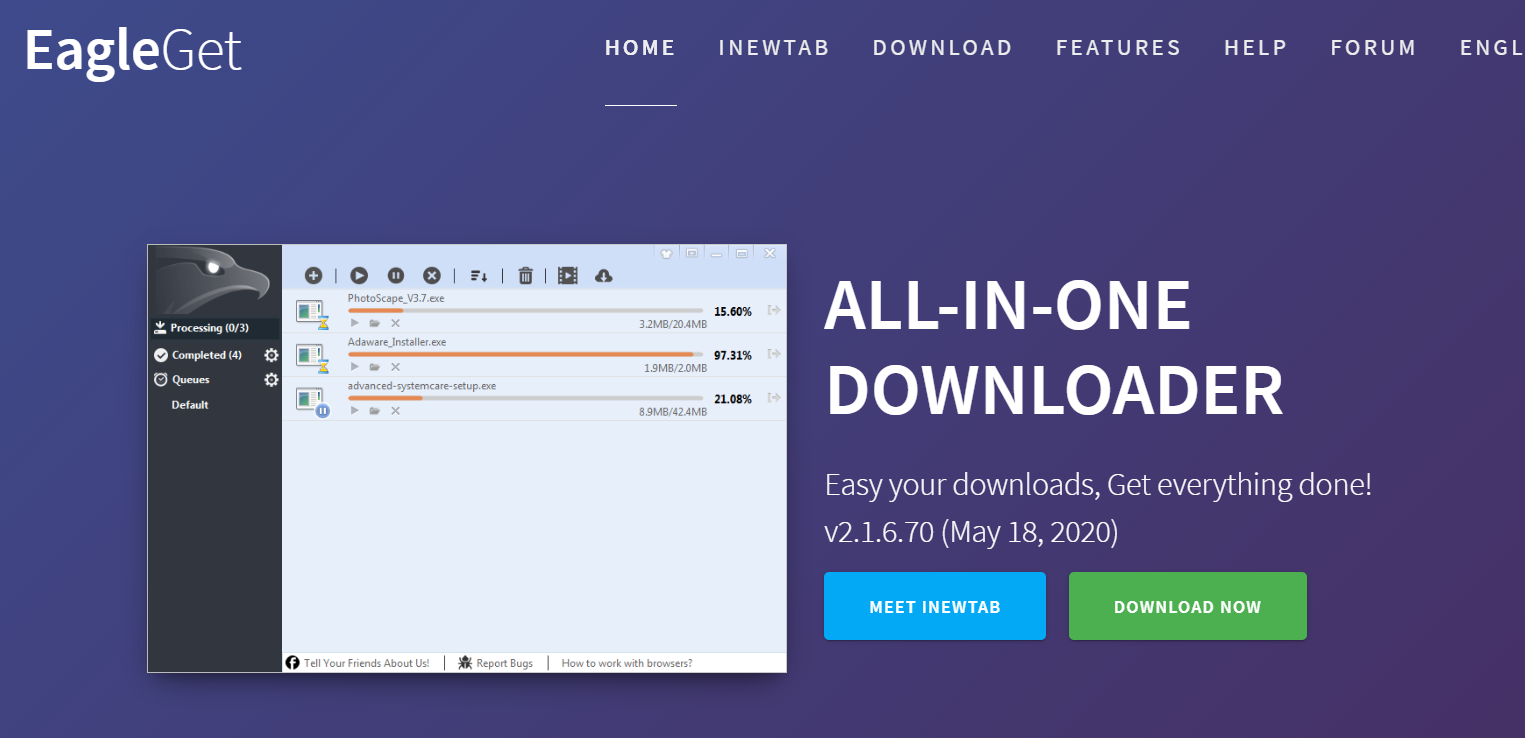Click the resume arrow under Adaware_Installer.exe

tap(354, 367)
